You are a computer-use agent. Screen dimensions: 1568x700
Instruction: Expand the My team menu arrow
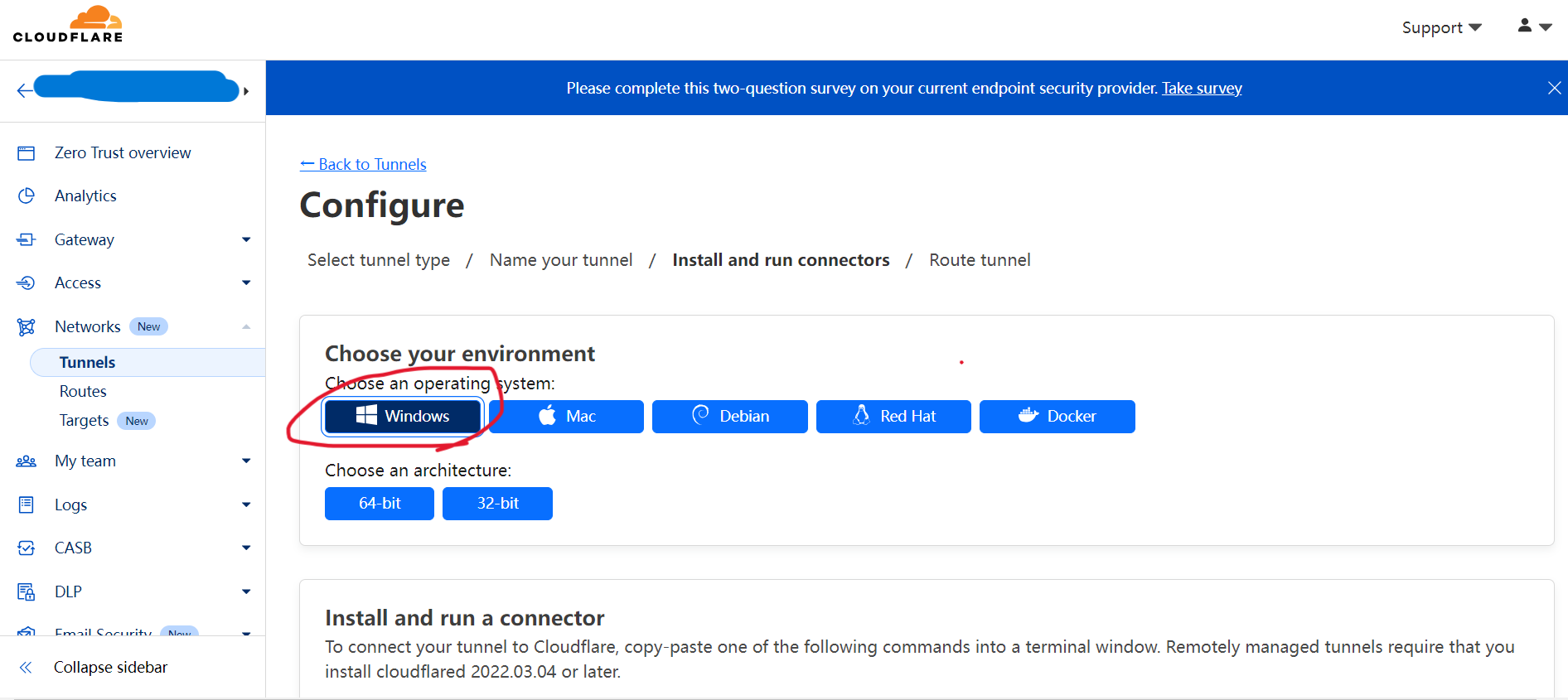click(x=246, y=461)
